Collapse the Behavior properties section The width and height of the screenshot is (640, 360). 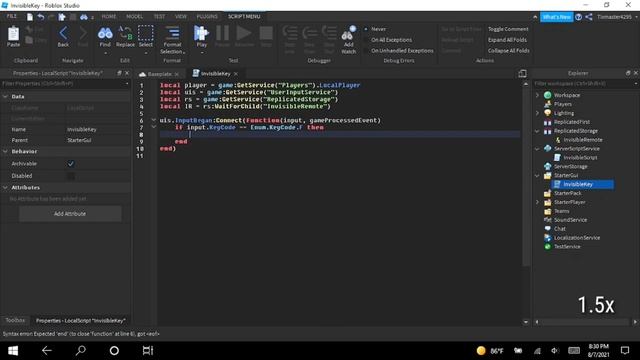pyautogui.click(x=5, y=151)
